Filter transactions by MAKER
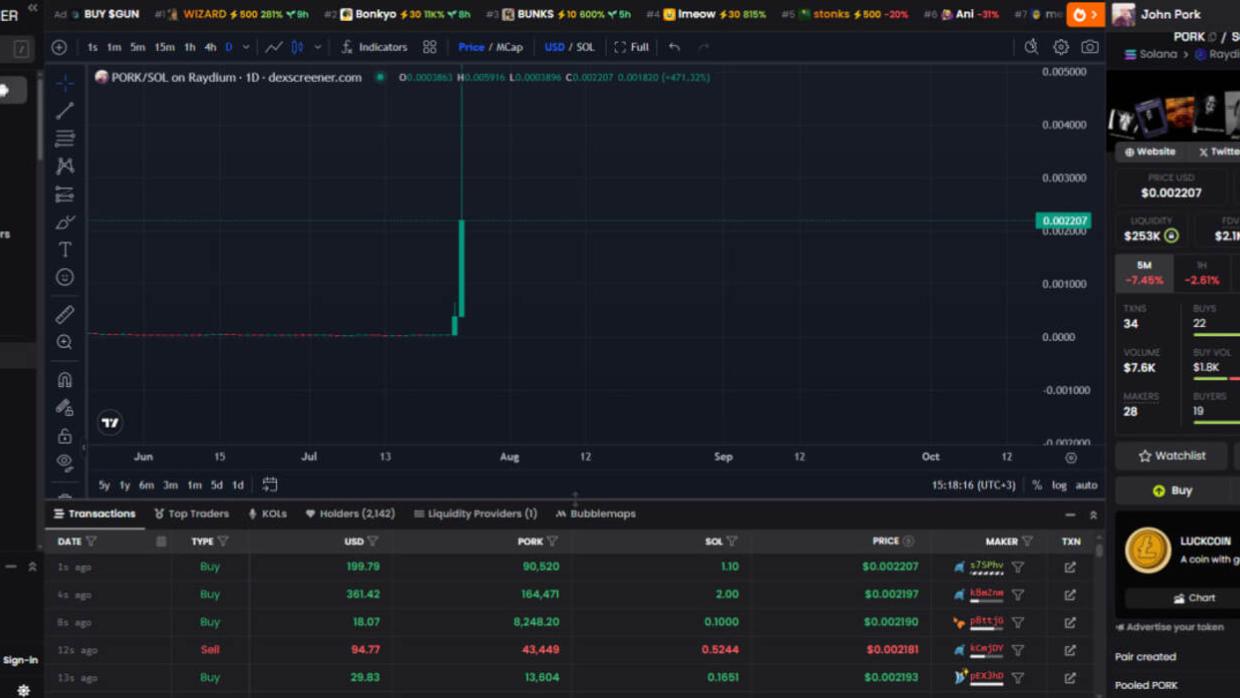The width and height of the screenshot is (1240, 698). tap(1027, 541)
